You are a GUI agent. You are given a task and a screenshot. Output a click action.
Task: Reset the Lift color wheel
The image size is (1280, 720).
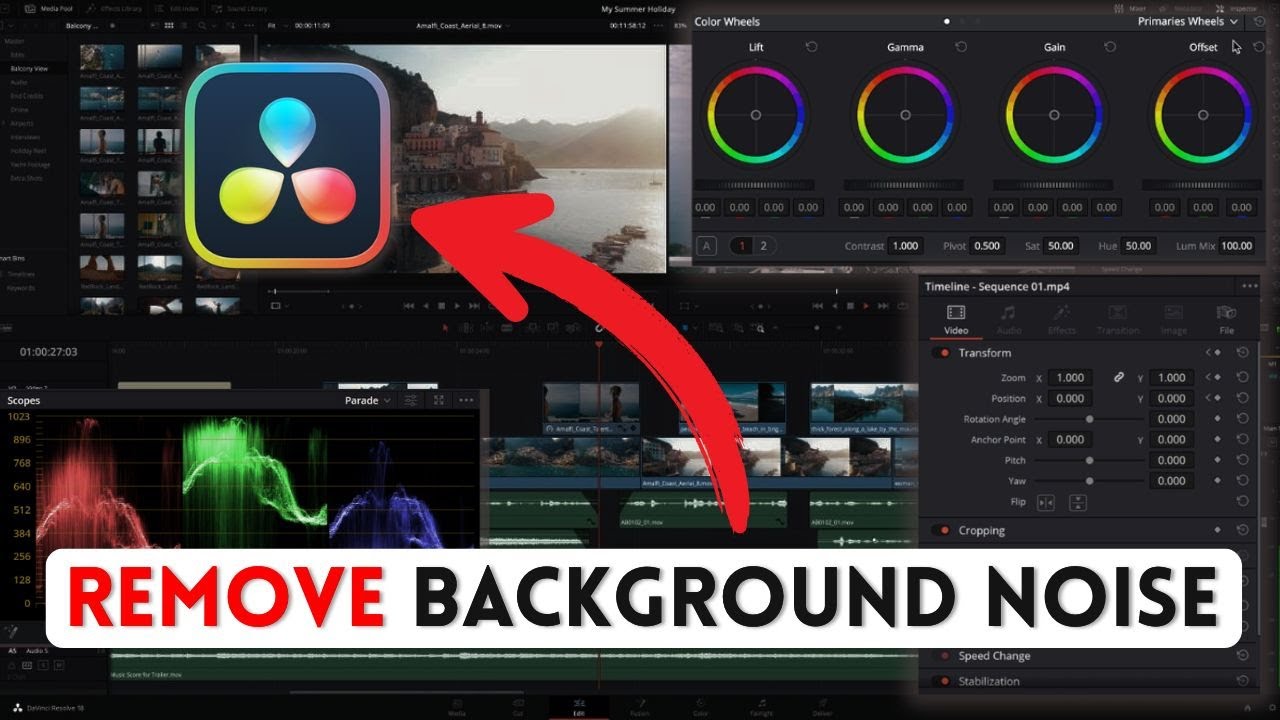(811, 47)
